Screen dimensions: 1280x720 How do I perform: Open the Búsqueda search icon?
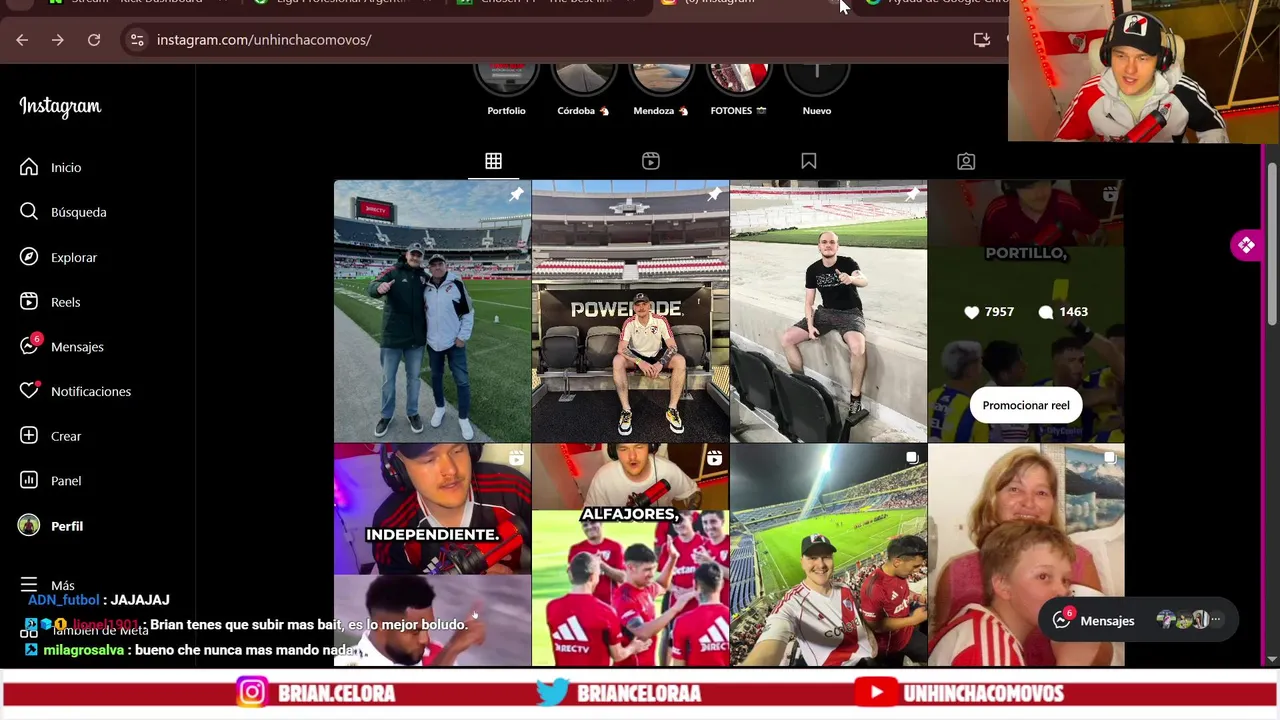tap(29, 212)
